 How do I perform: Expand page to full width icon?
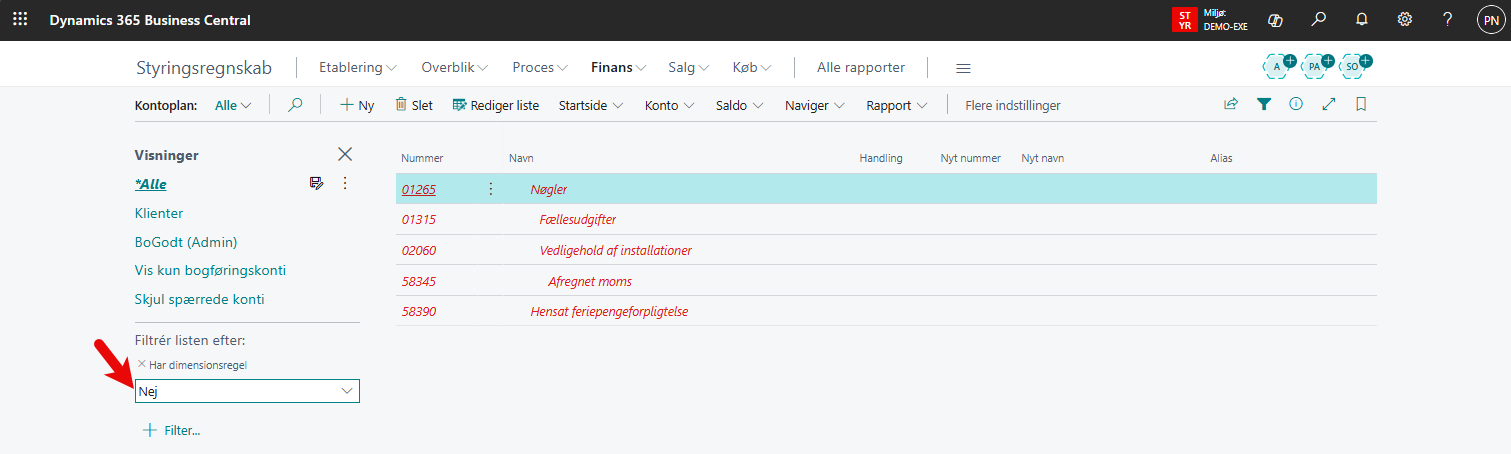pos(1329,104)
